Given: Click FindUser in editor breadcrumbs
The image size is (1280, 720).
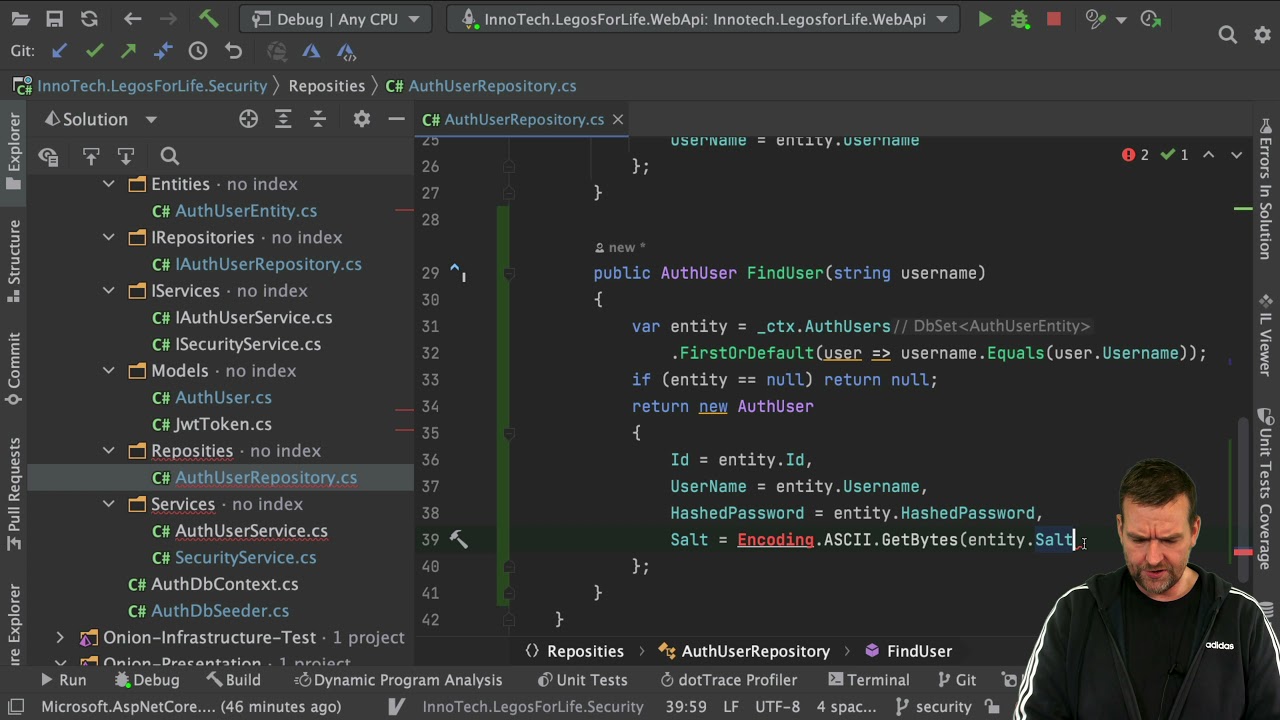Looking at the screenshot, I should (x=908, y=651).
